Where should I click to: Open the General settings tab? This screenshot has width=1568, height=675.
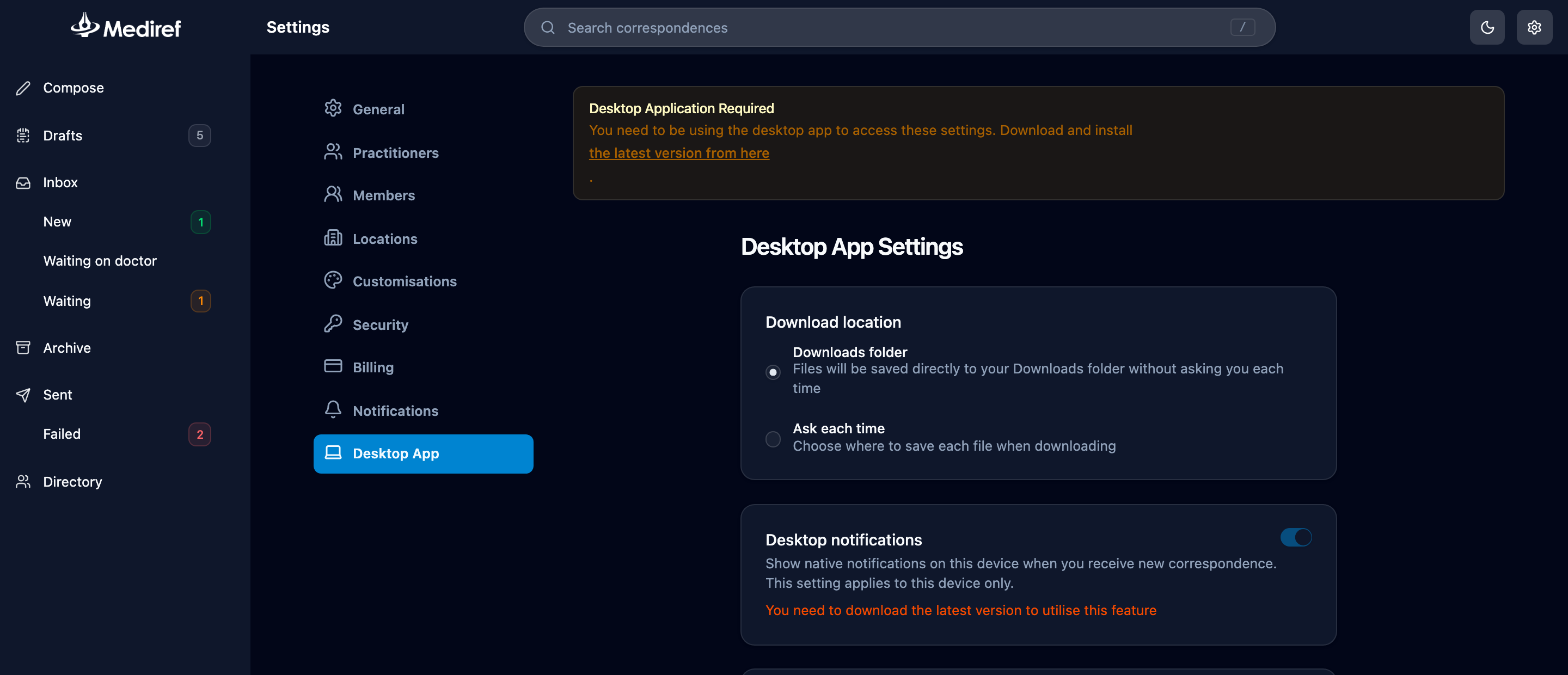coord(424,109)
